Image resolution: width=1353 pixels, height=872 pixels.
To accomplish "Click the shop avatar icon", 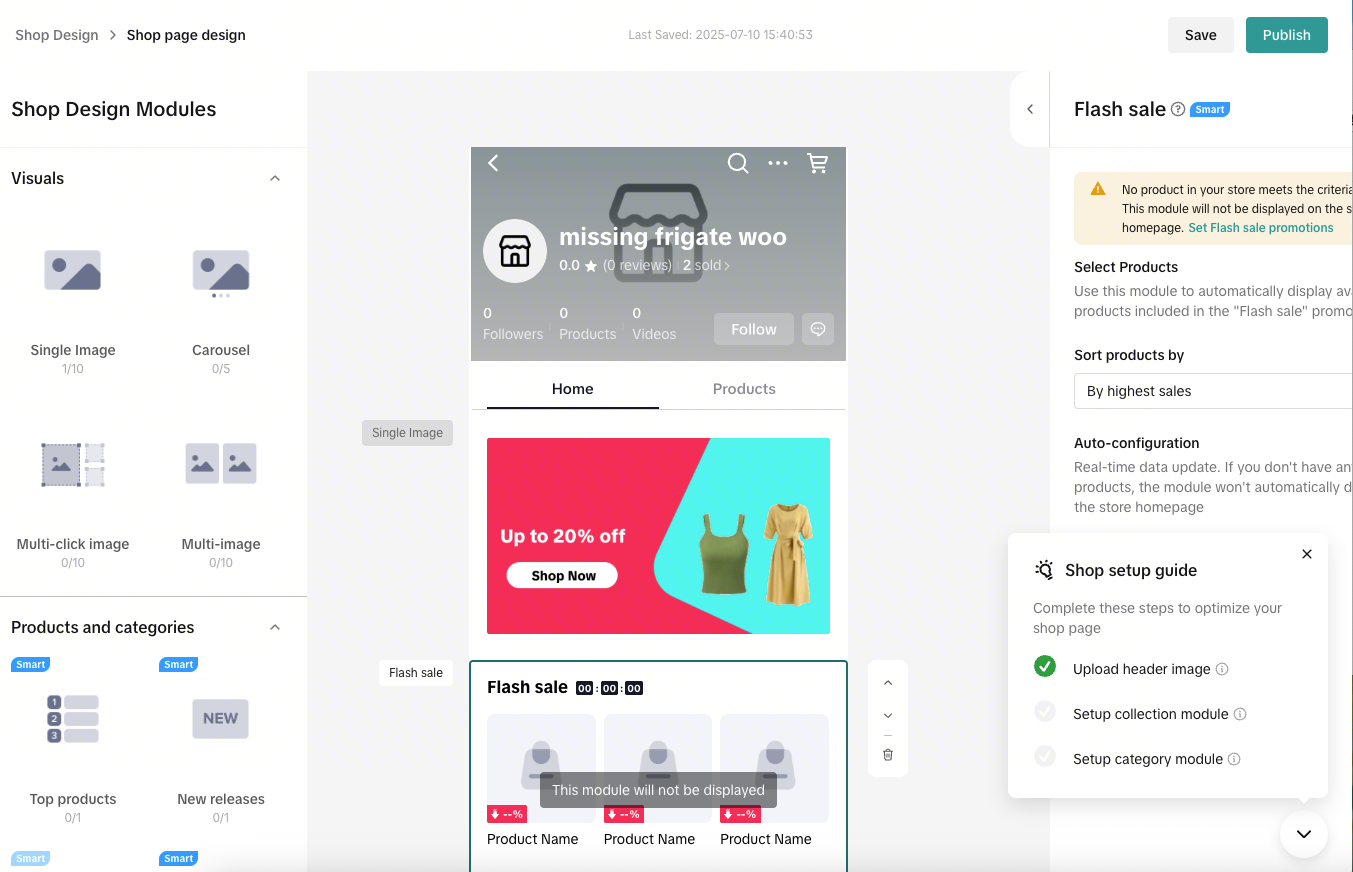I will (x=514, y=250).
